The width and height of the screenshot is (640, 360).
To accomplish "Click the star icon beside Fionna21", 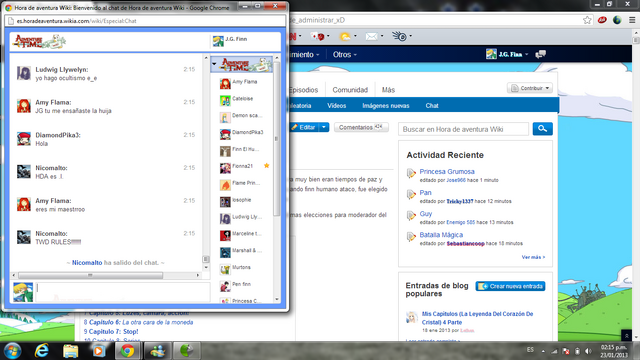I will pos(267,166).
